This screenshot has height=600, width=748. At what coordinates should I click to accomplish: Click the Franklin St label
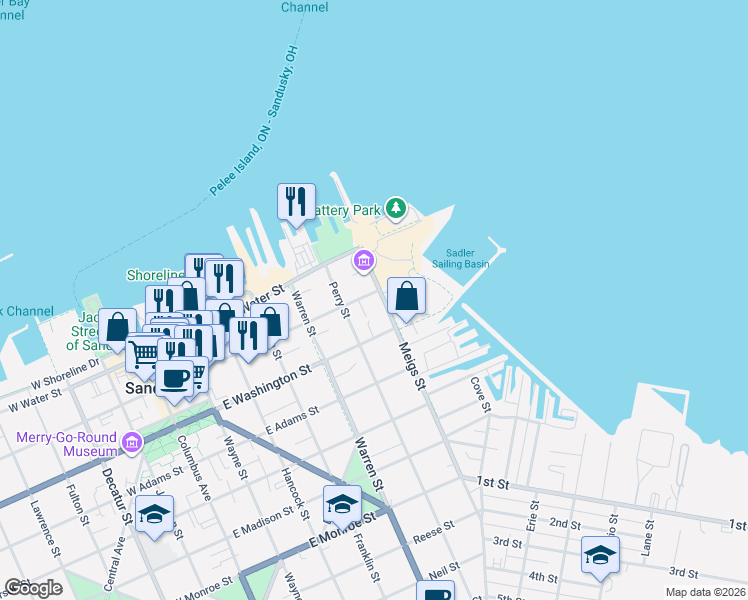[x=366, y=558]
